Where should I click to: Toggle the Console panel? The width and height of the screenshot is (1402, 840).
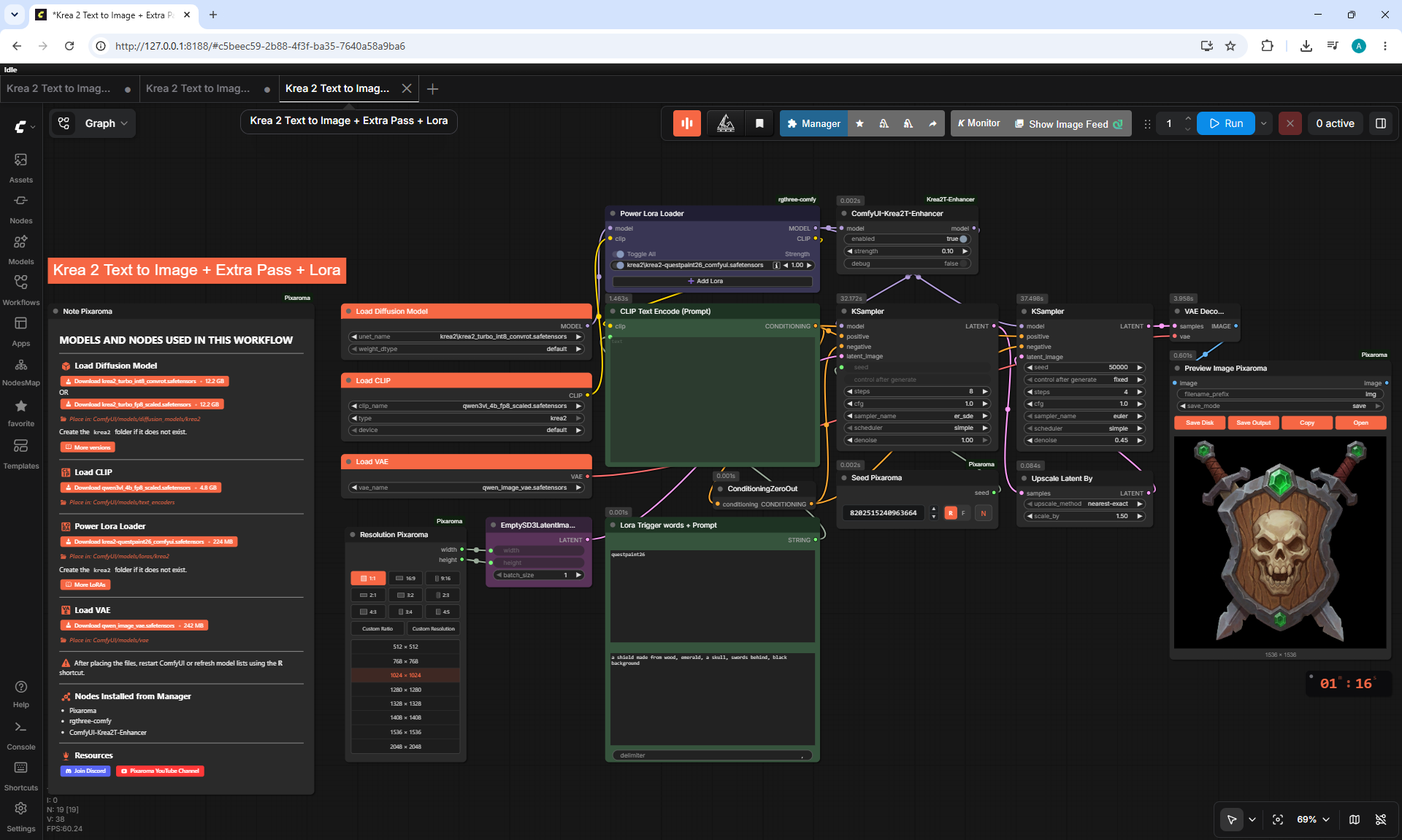pos(21,735)
